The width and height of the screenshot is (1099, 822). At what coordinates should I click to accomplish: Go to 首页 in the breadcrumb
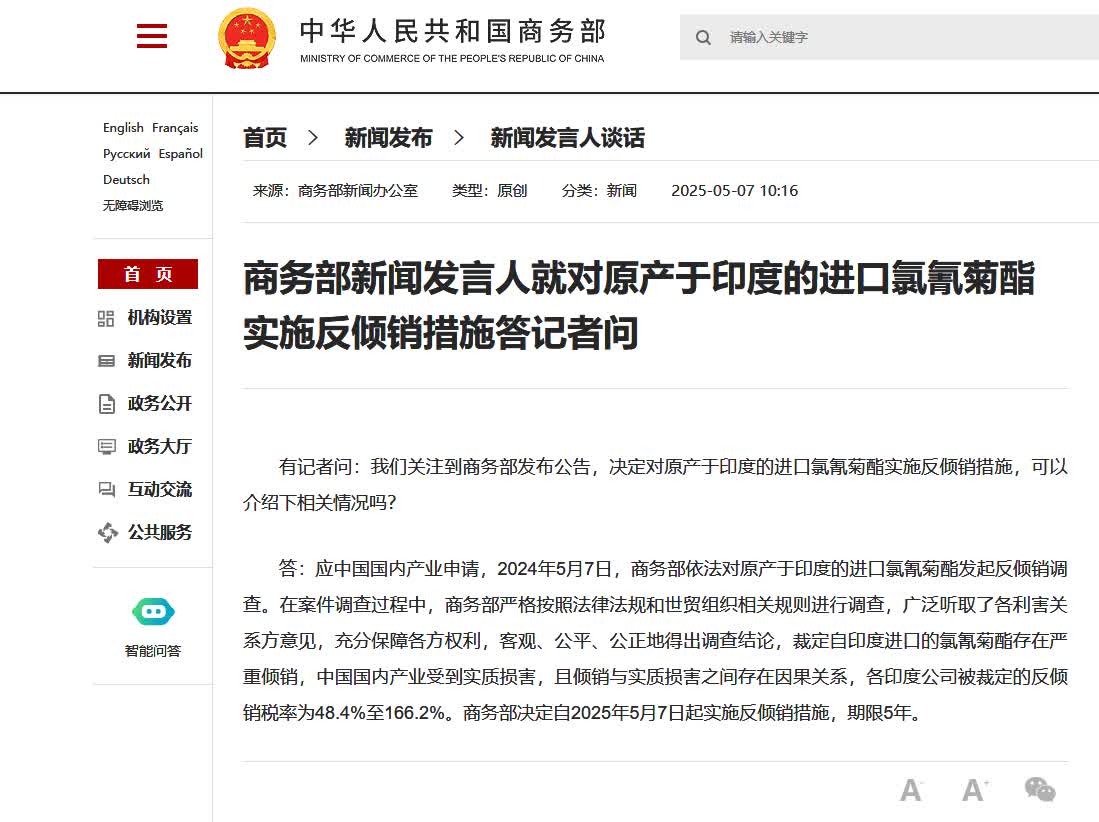[265, 137]
